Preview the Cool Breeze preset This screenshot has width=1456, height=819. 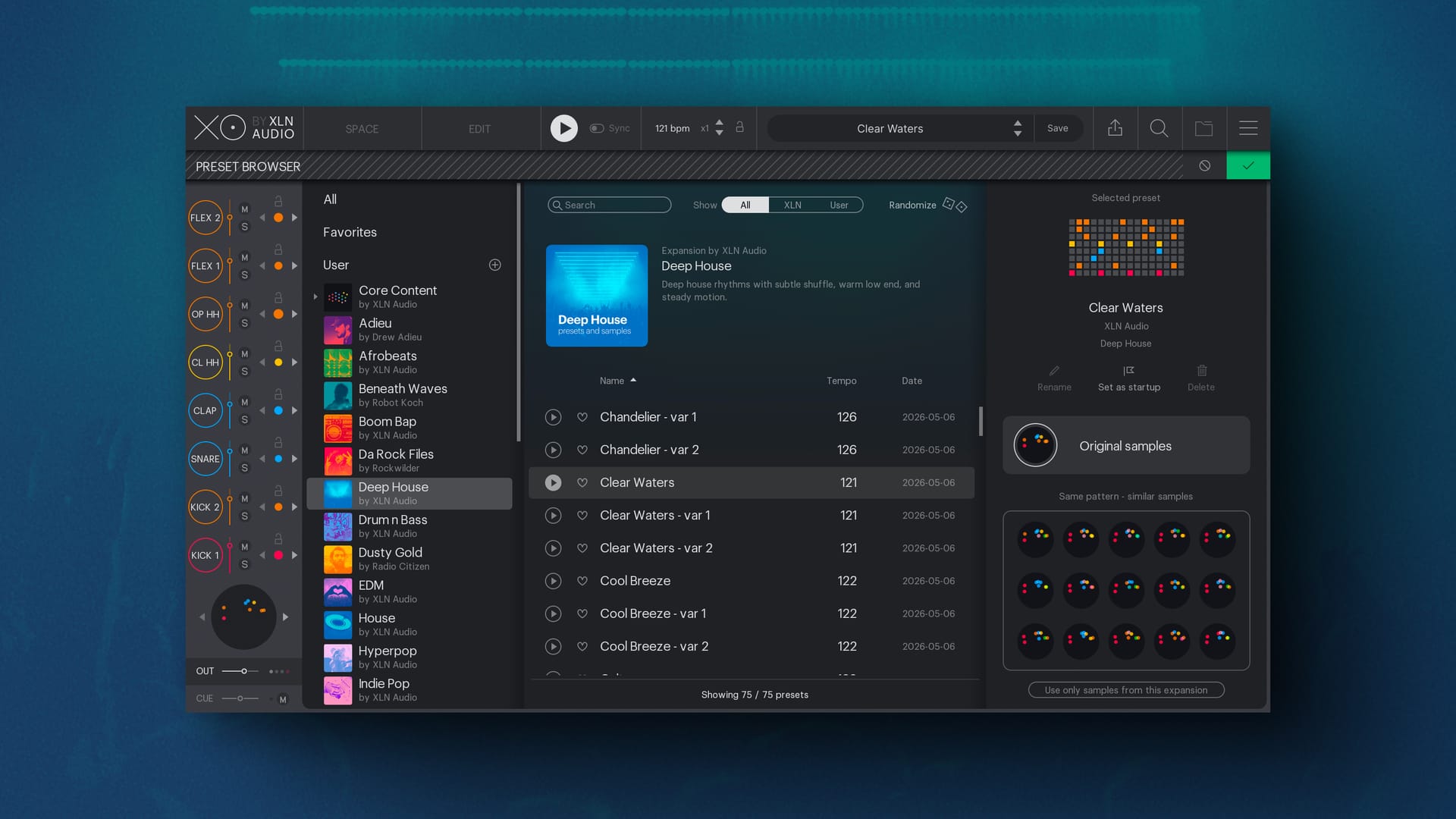[554, 581]
